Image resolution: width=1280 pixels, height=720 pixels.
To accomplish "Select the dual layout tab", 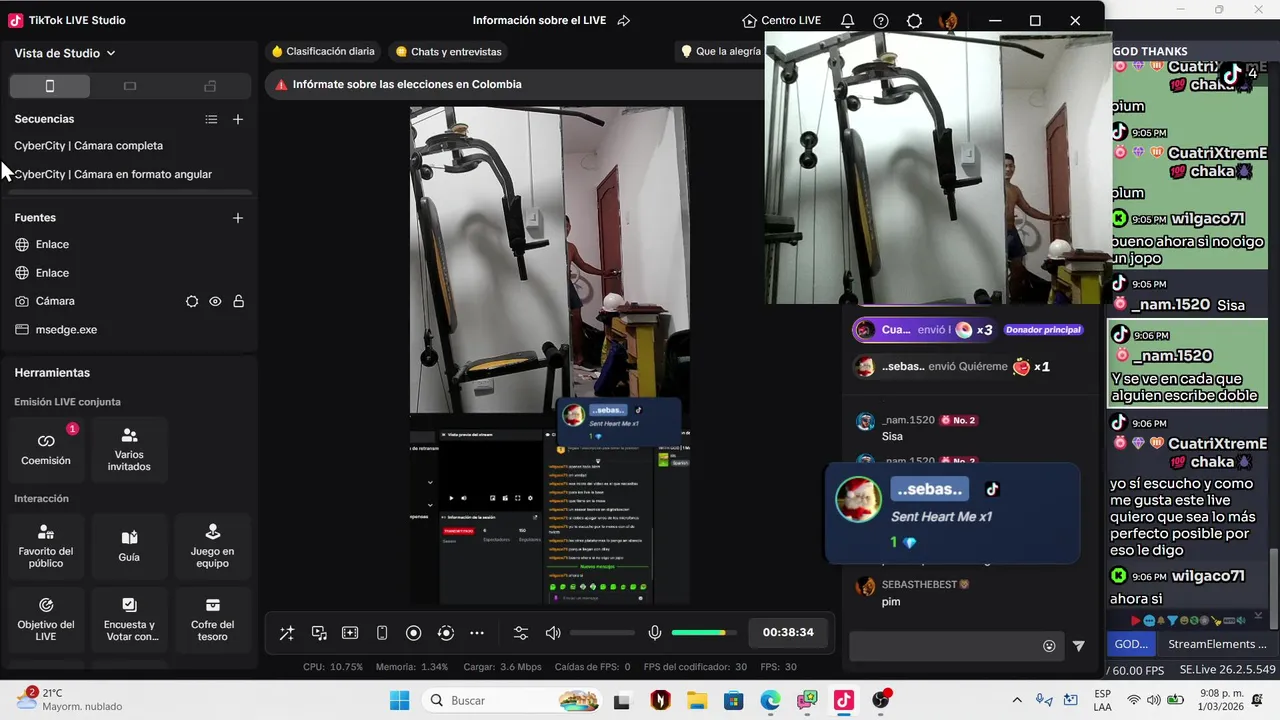I will [210, 86].
